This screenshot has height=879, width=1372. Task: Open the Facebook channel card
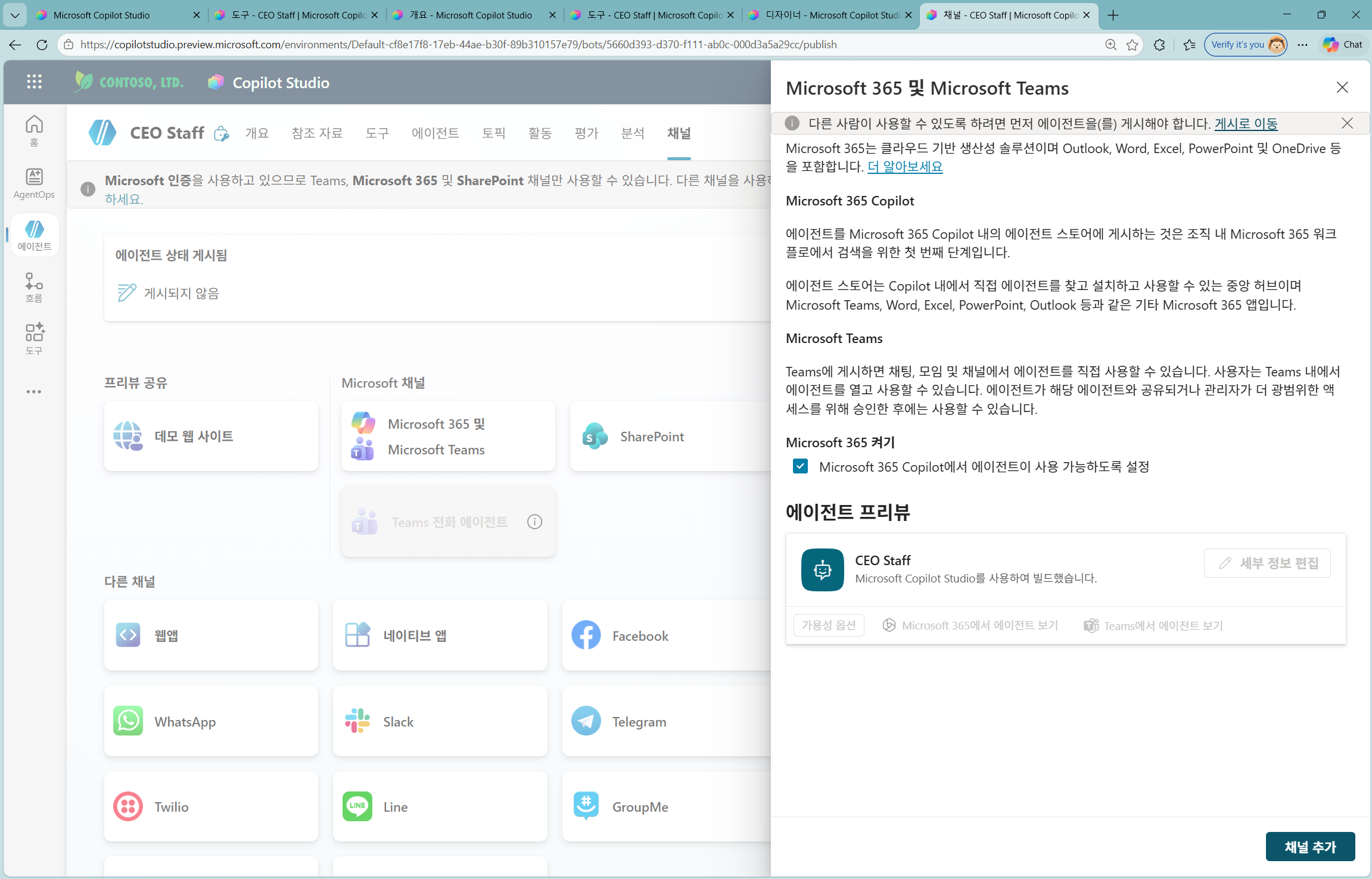(x=666, y=635)
